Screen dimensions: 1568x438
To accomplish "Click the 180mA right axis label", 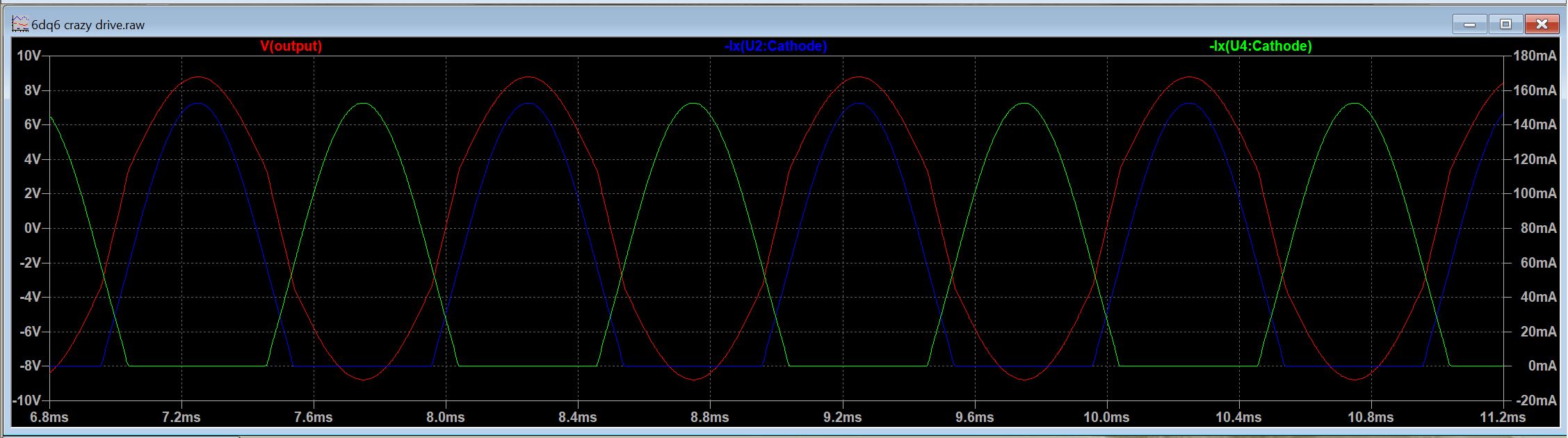I will click(1535, 56).
